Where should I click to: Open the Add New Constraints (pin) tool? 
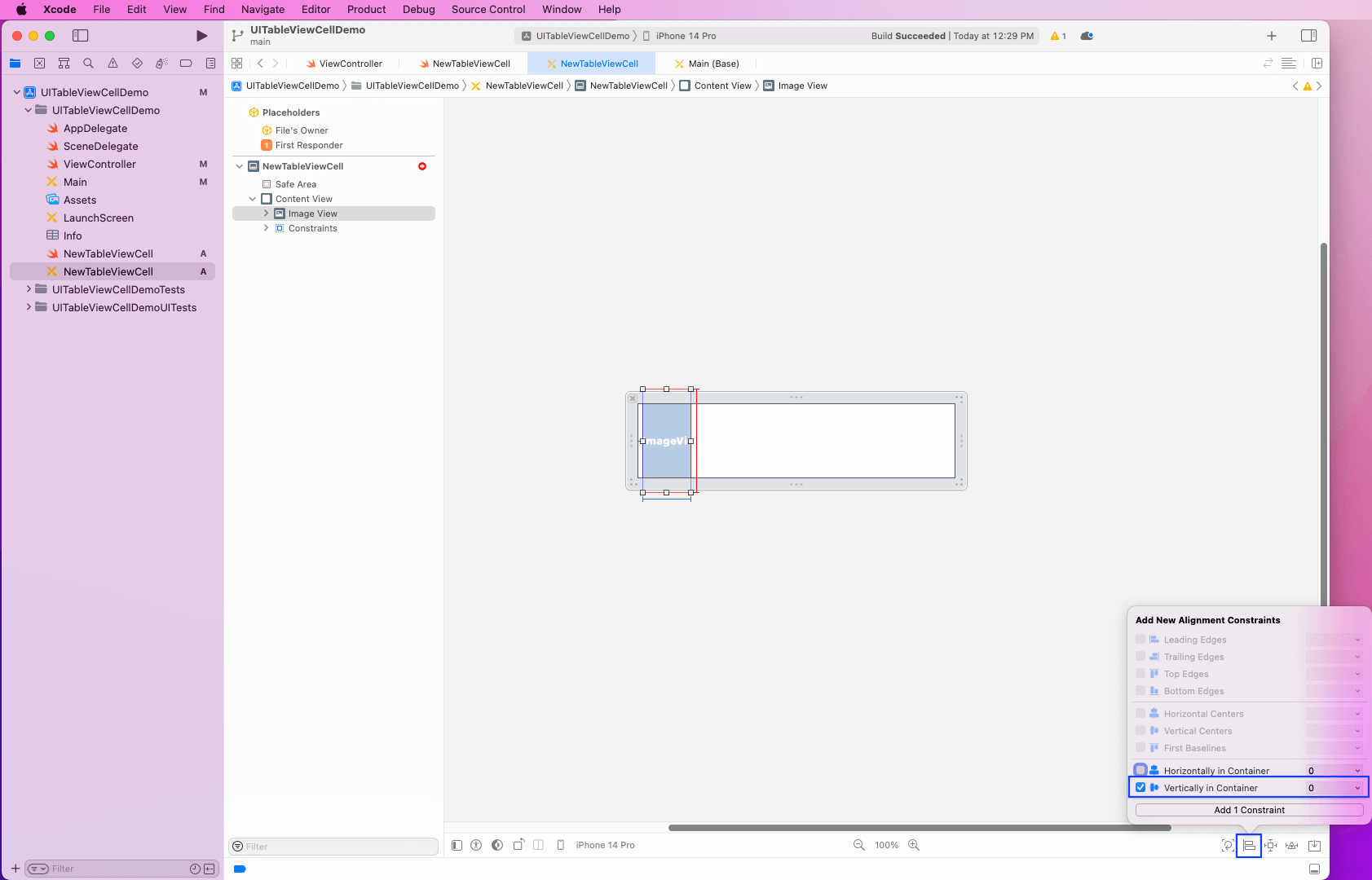(1270, 846)
